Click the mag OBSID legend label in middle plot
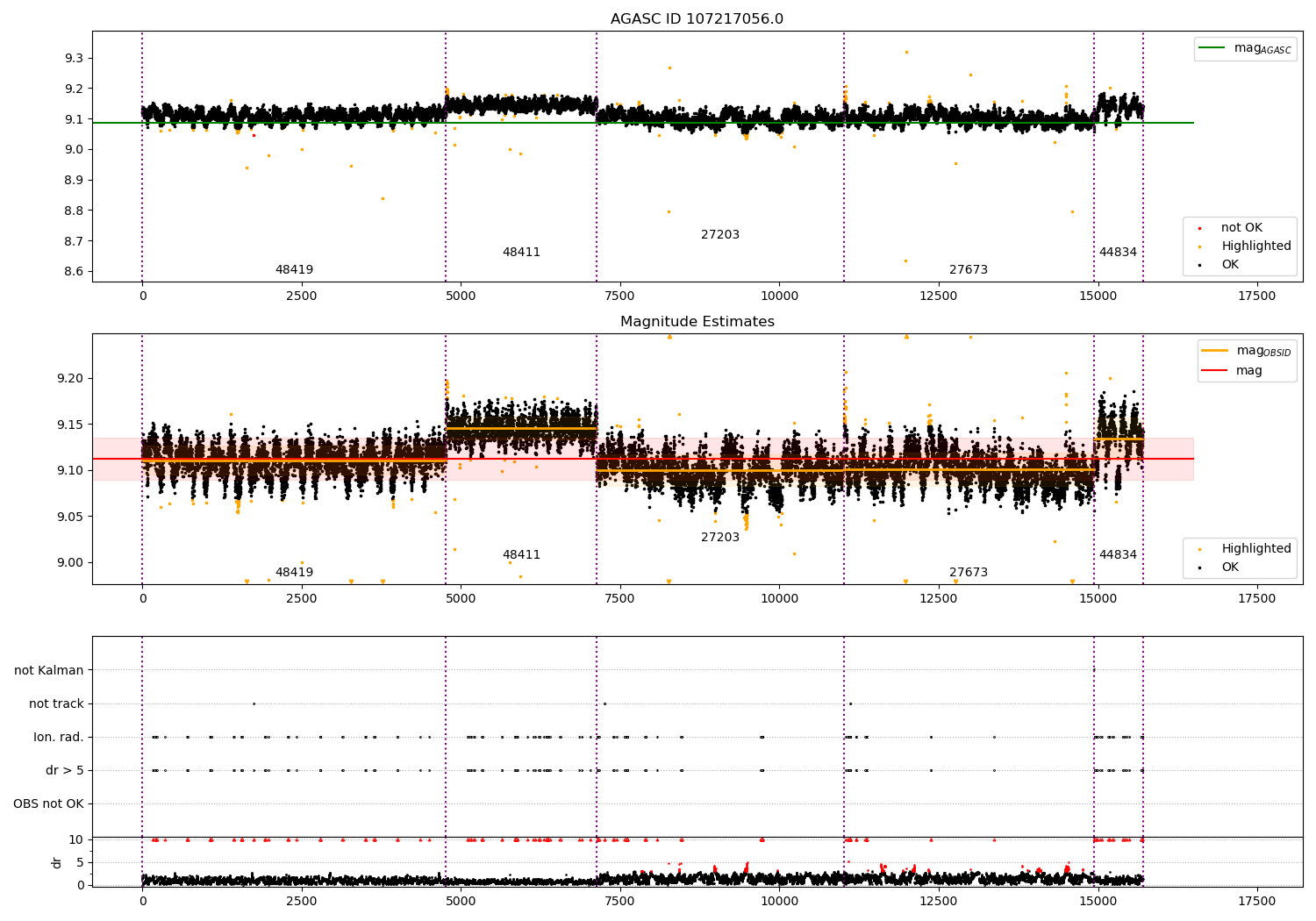The height and width of the screenshot is (921, 1316). tap(1263, 351)
